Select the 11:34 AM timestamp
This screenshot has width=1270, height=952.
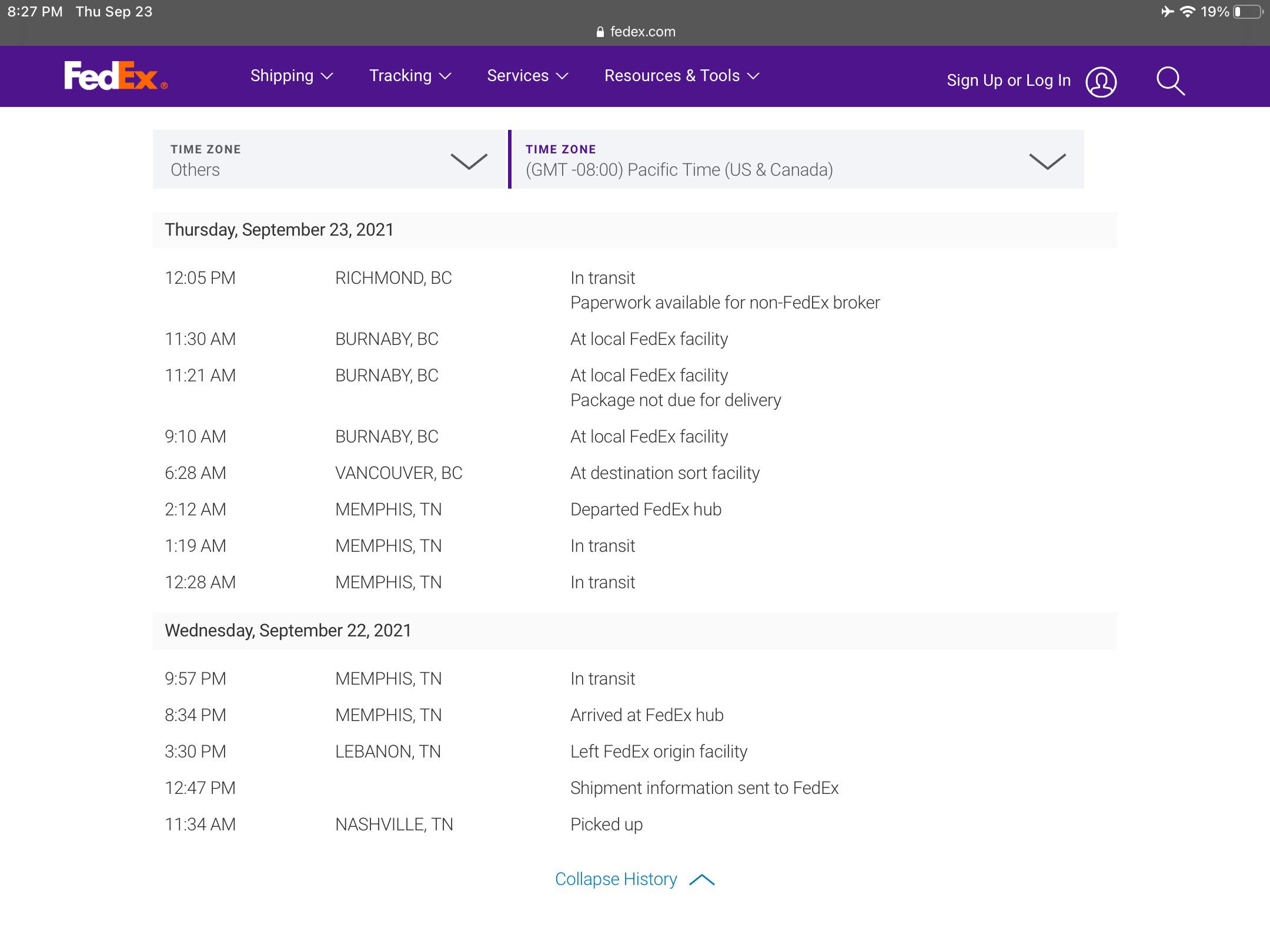[200, 824]
